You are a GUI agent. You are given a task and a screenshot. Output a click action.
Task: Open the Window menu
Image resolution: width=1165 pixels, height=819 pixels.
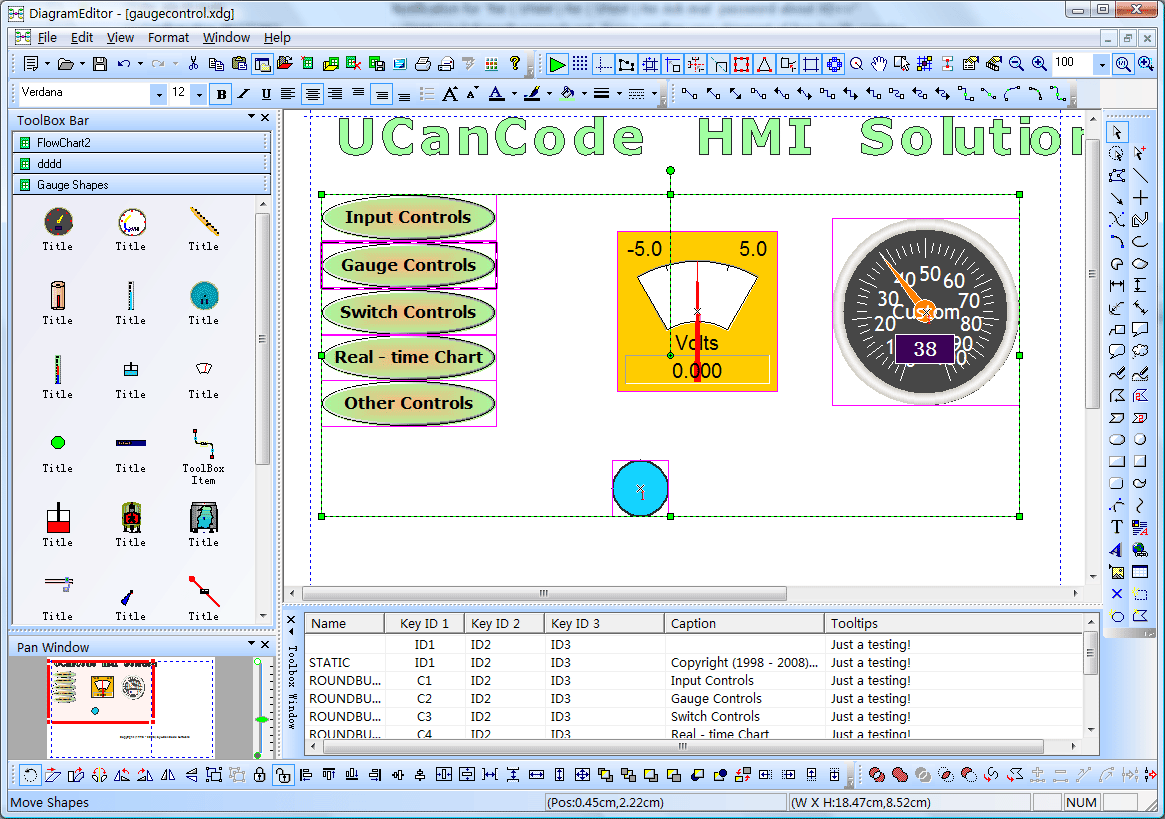[x=226, y=38]
